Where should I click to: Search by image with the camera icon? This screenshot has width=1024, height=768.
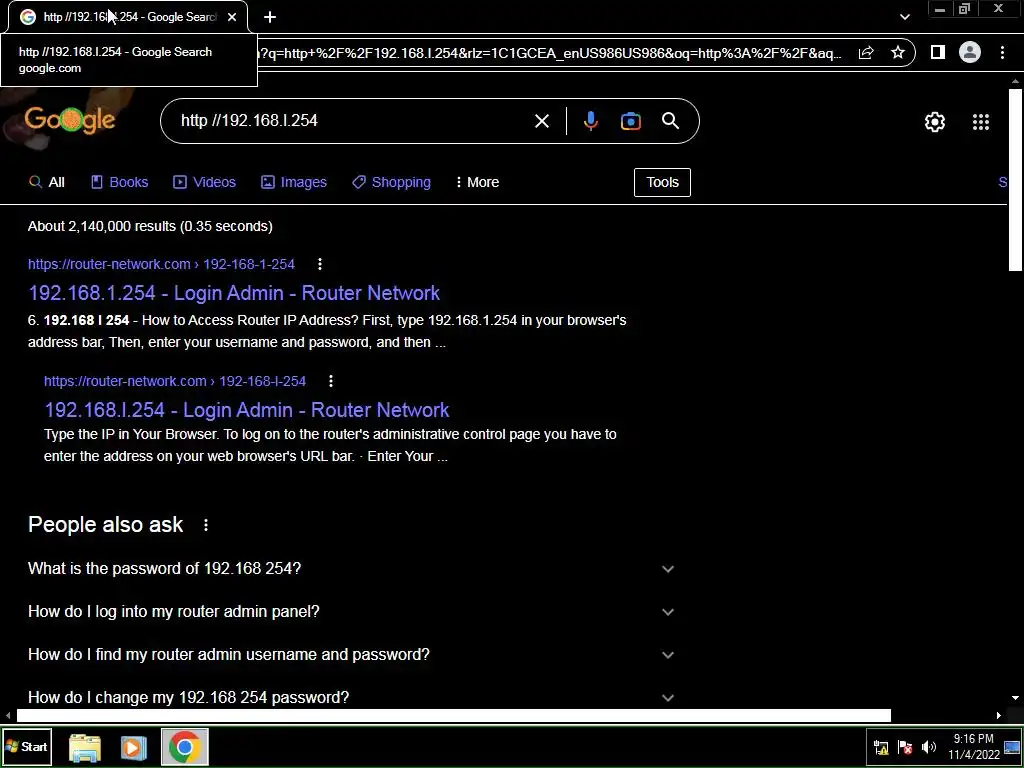click(x=630, y=121)
